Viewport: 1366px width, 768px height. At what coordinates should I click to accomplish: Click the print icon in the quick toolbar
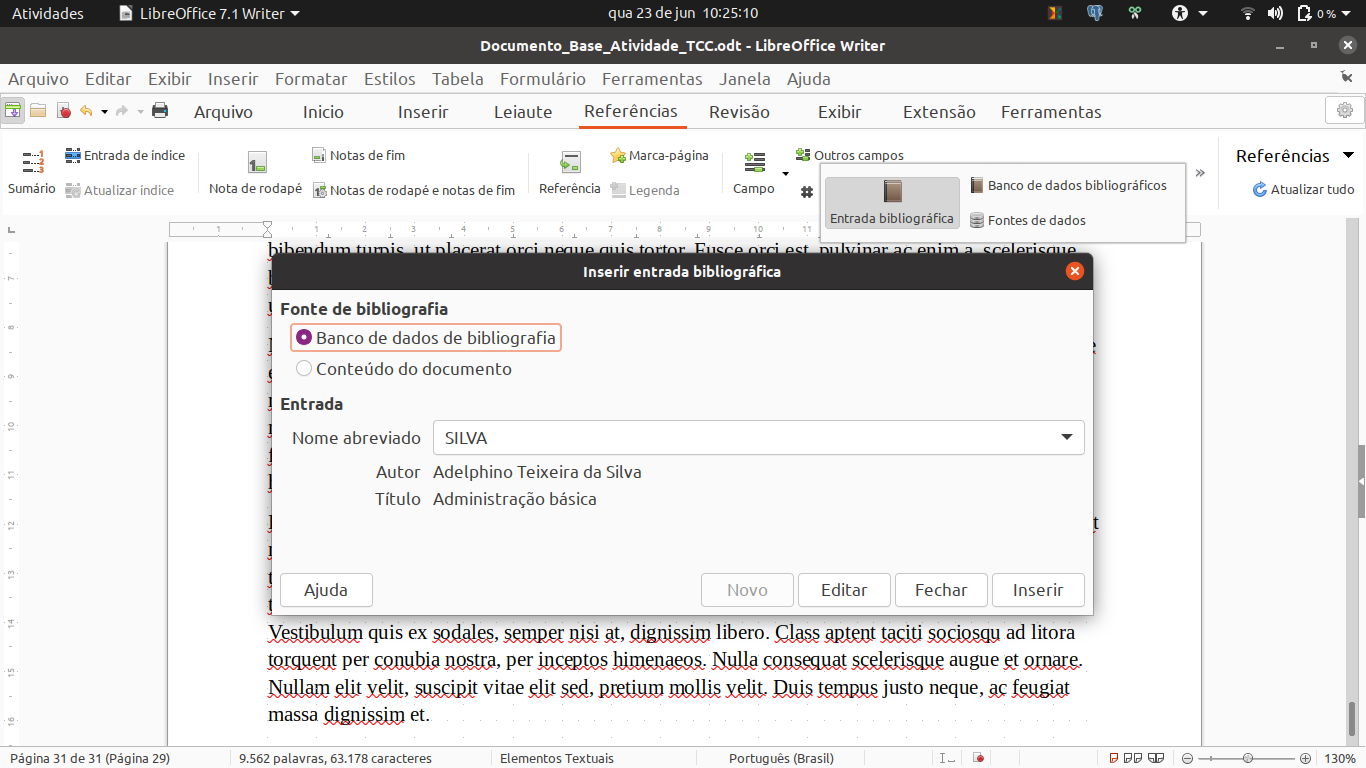(160, 111)
